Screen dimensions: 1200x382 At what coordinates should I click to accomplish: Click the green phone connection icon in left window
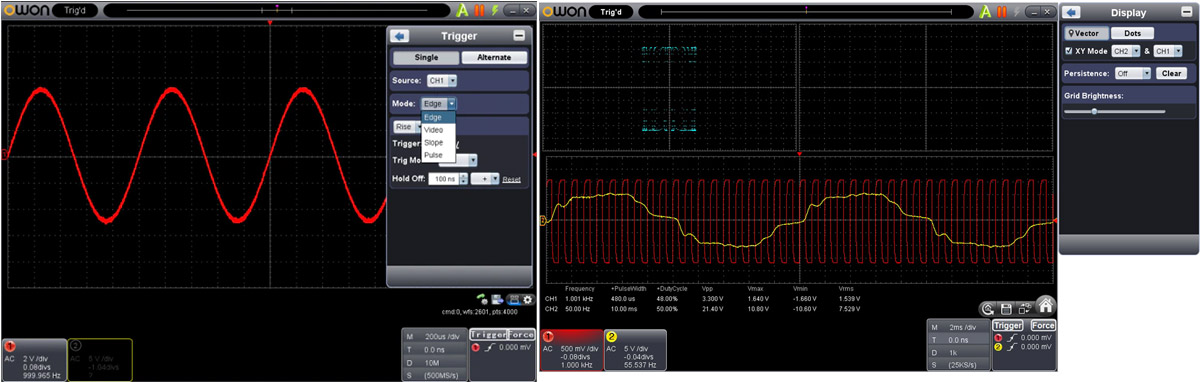(481, 298)
